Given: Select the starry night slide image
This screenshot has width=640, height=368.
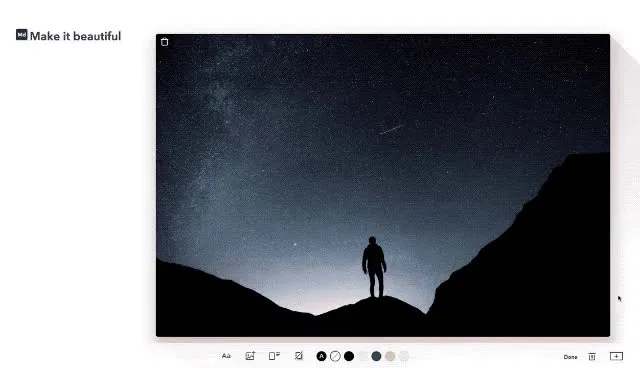Looking at the screenshot, I should pos(383,186).
